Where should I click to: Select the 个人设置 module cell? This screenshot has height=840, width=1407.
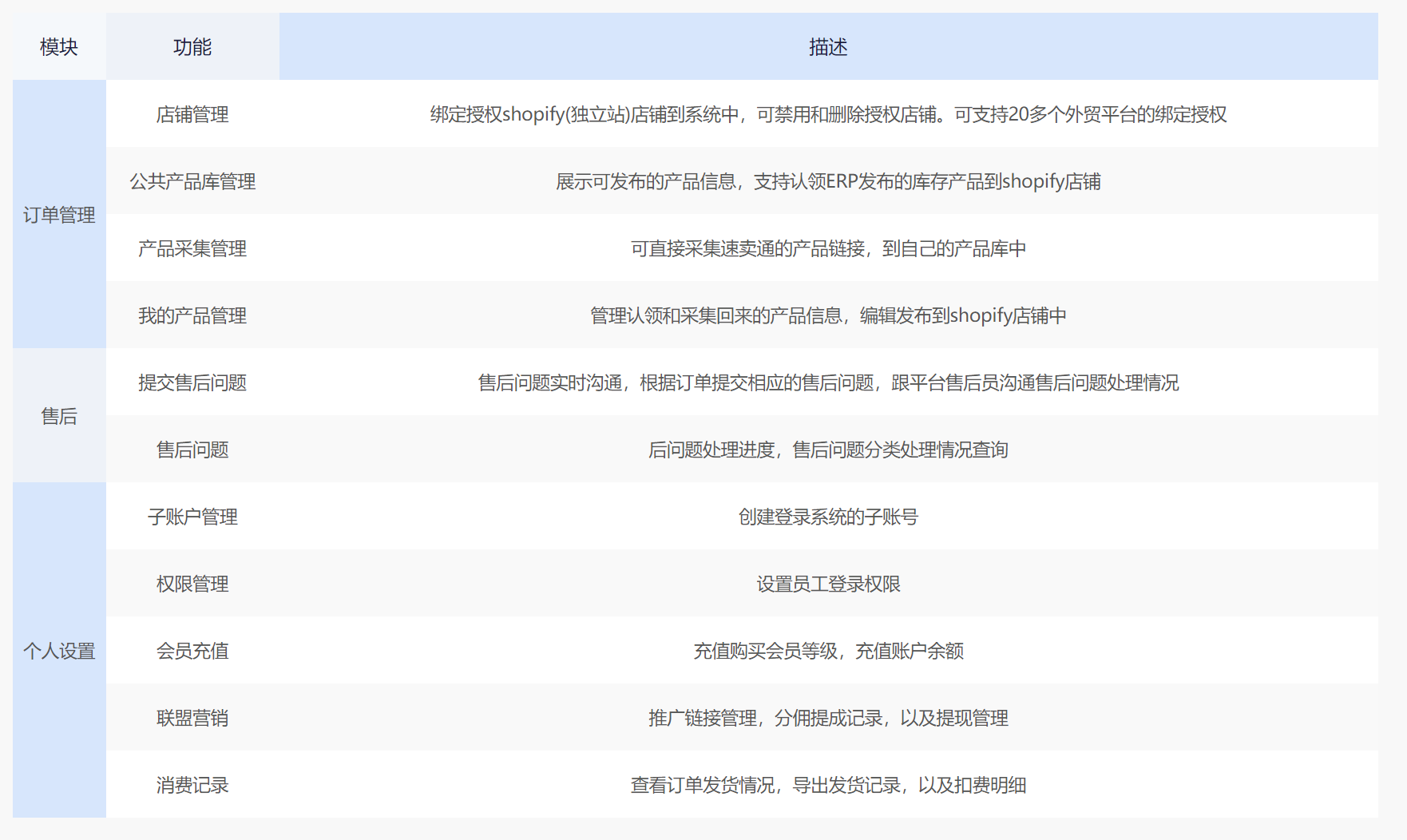coord(59,651)
